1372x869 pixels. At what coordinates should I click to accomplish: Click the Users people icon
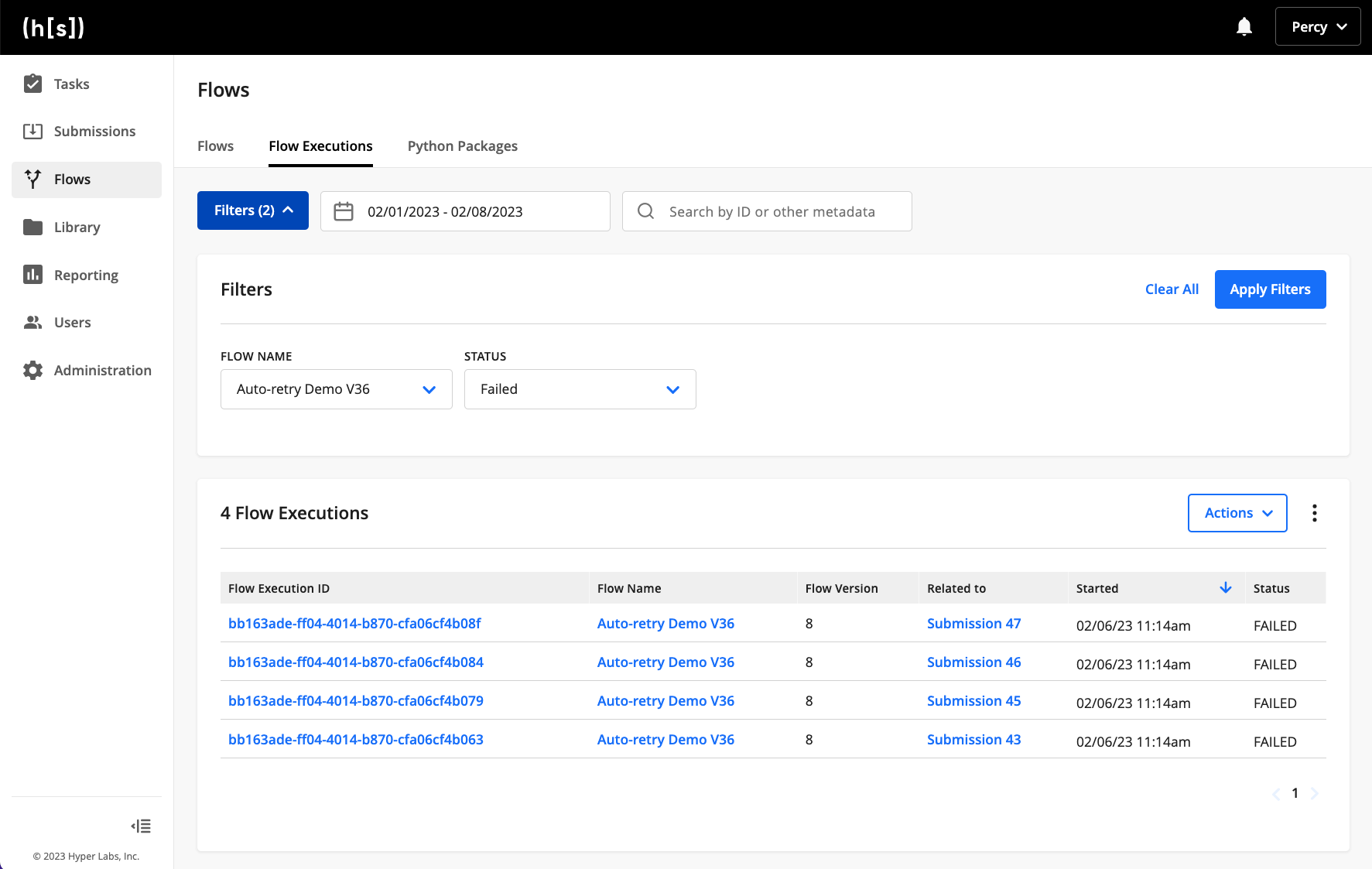[x=33, y=323]
